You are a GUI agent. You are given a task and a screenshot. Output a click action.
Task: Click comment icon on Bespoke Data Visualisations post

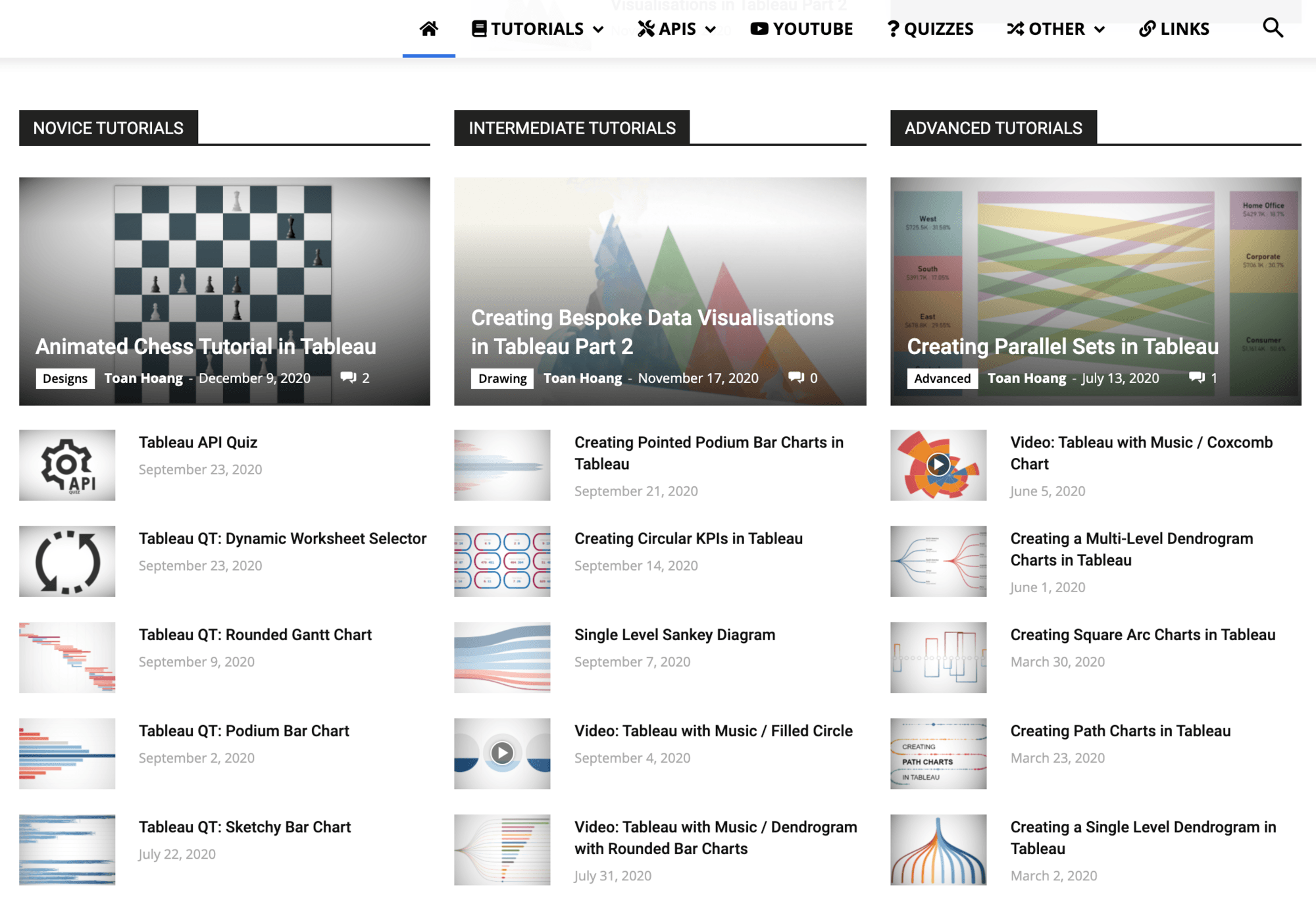[796, 378]
